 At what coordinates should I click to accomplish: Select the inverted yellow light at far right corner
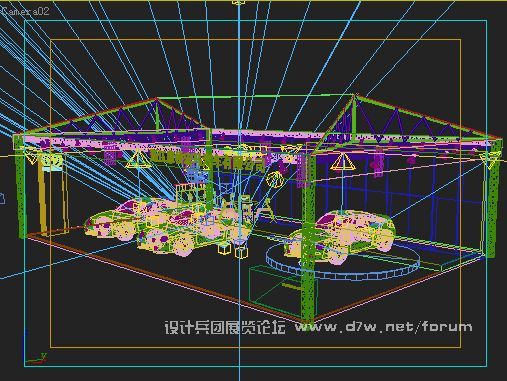pos(492,161)
